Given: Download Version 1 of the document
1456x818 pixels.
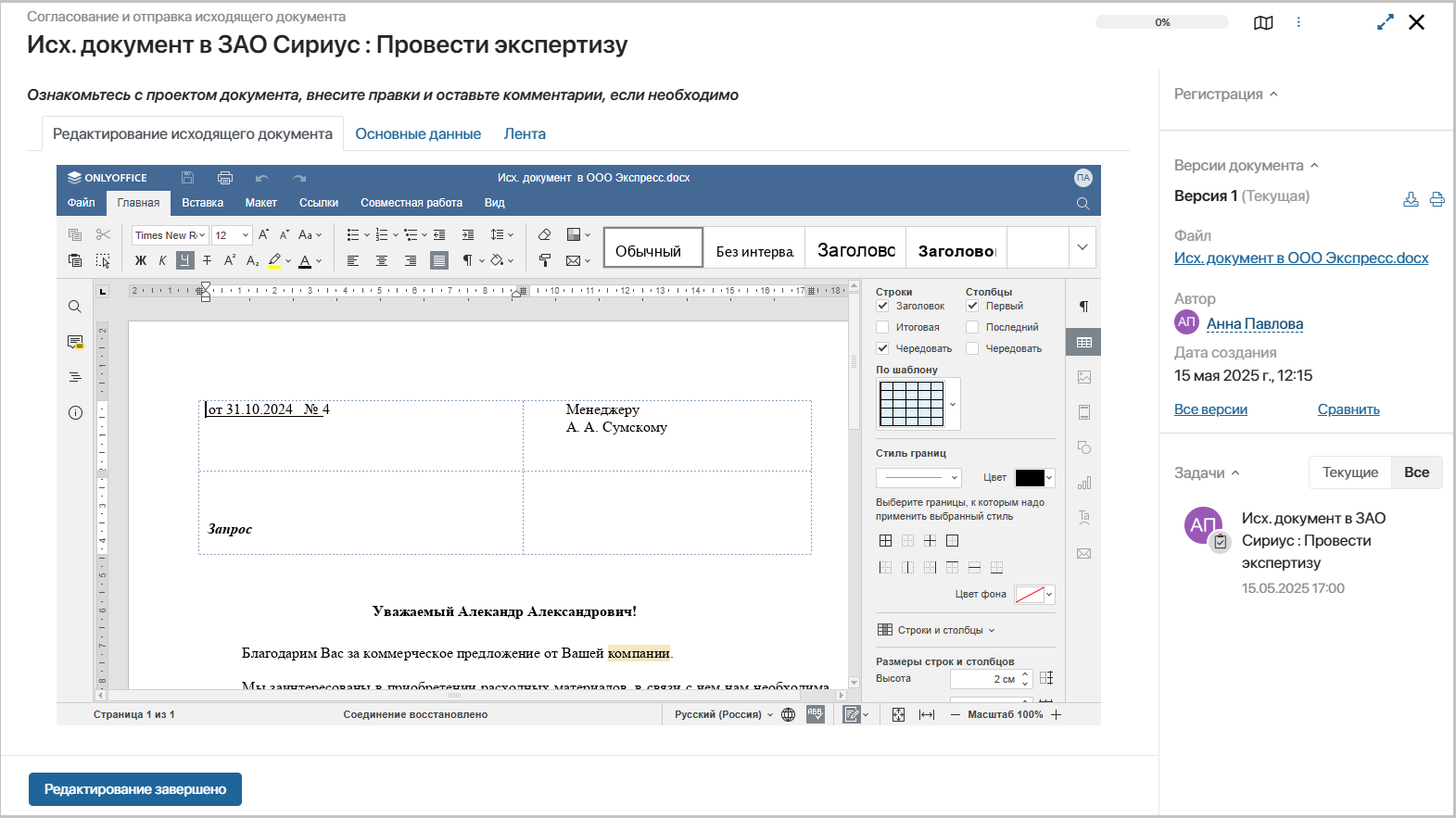Looking at the screenshot, I should click(x=1411, y=199).
